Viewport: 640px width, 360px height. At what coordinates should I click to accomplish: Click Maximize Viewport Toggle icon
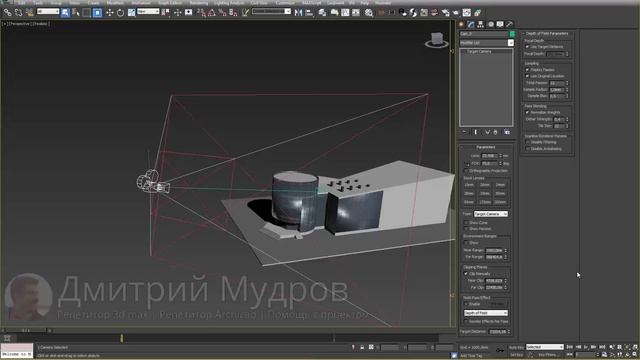pos(635,355)
